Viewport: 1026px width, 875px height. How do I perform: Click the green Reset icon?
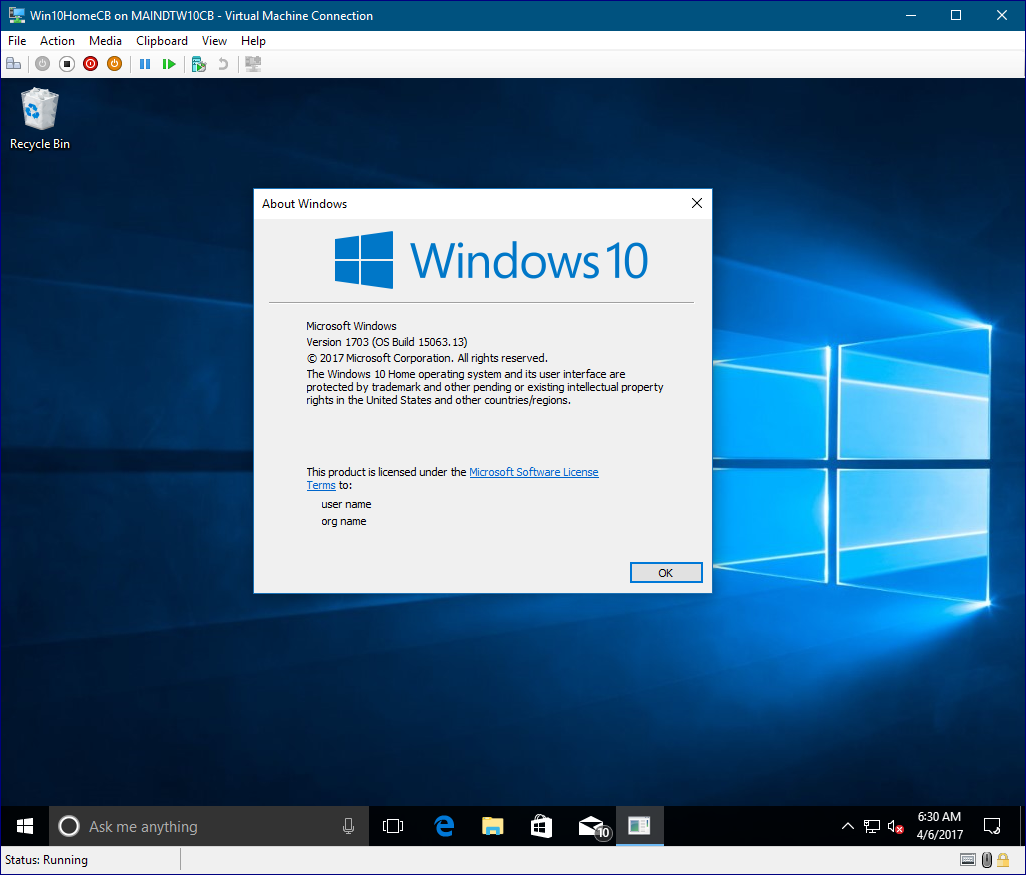(169, 64)
